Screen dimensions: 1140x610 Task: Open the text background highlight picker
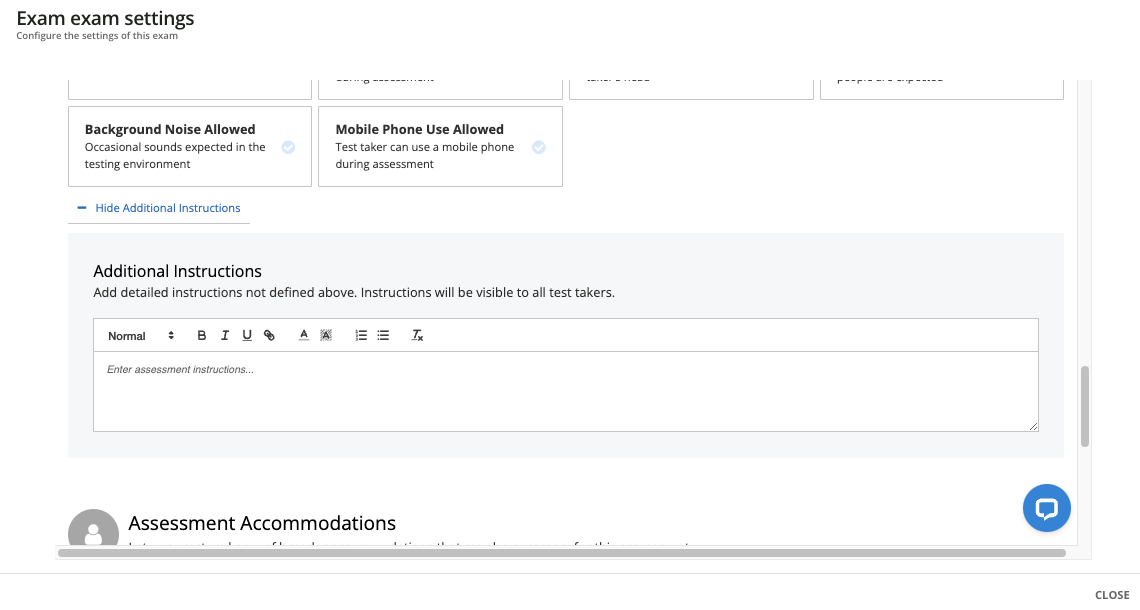pos(326,336)
